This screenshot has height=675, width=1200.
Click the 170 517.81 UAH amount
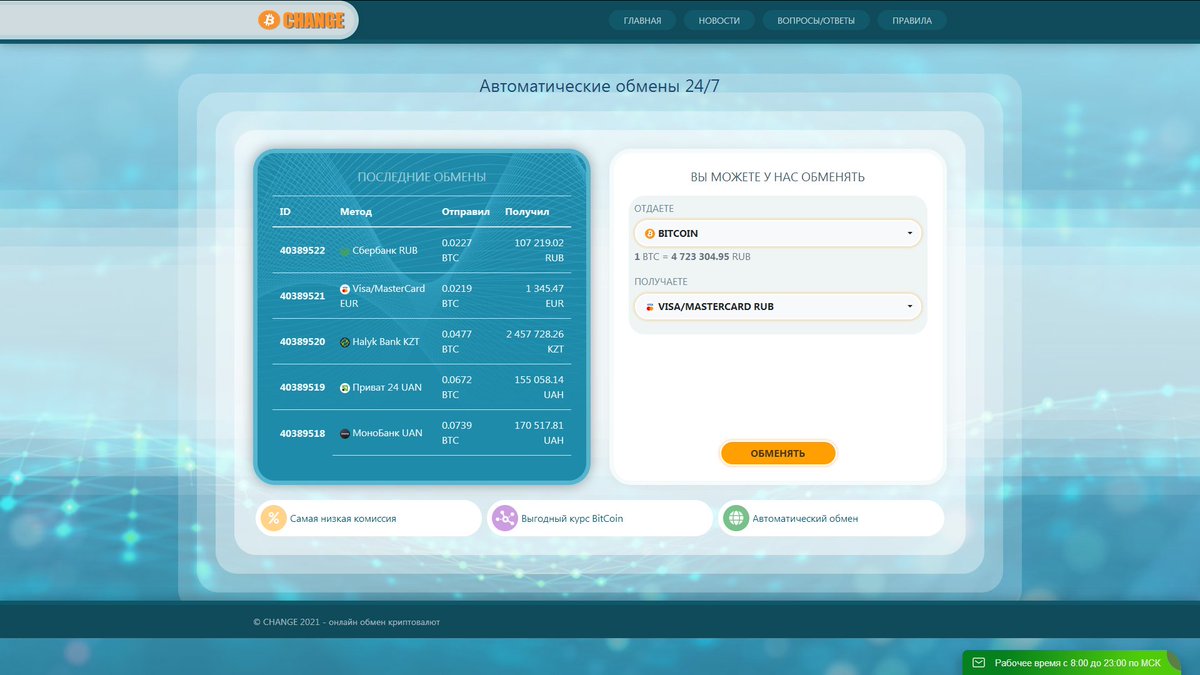pyautogui.click(x=539, y=433)
